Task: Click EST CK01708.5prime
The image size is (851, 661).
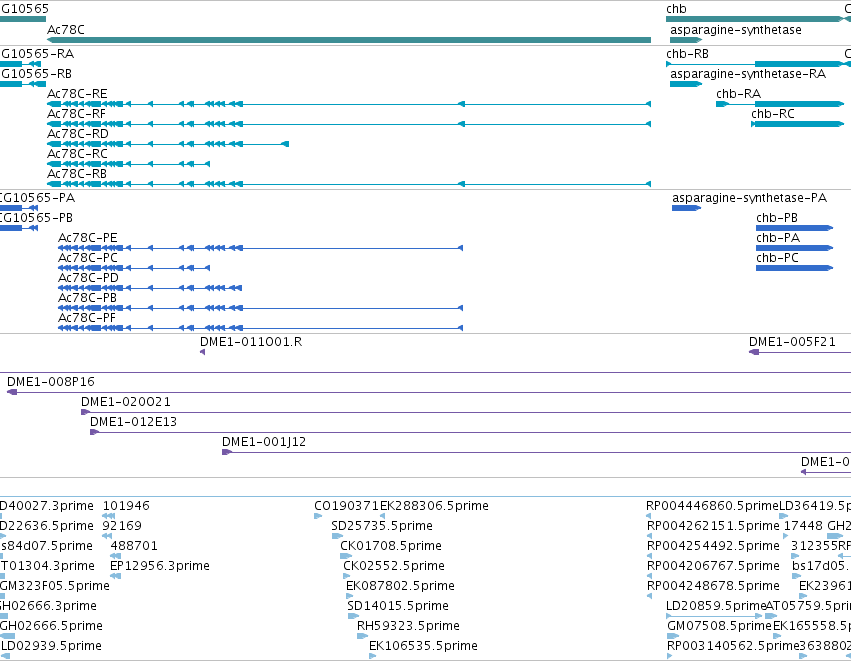Action: (346, 556)
